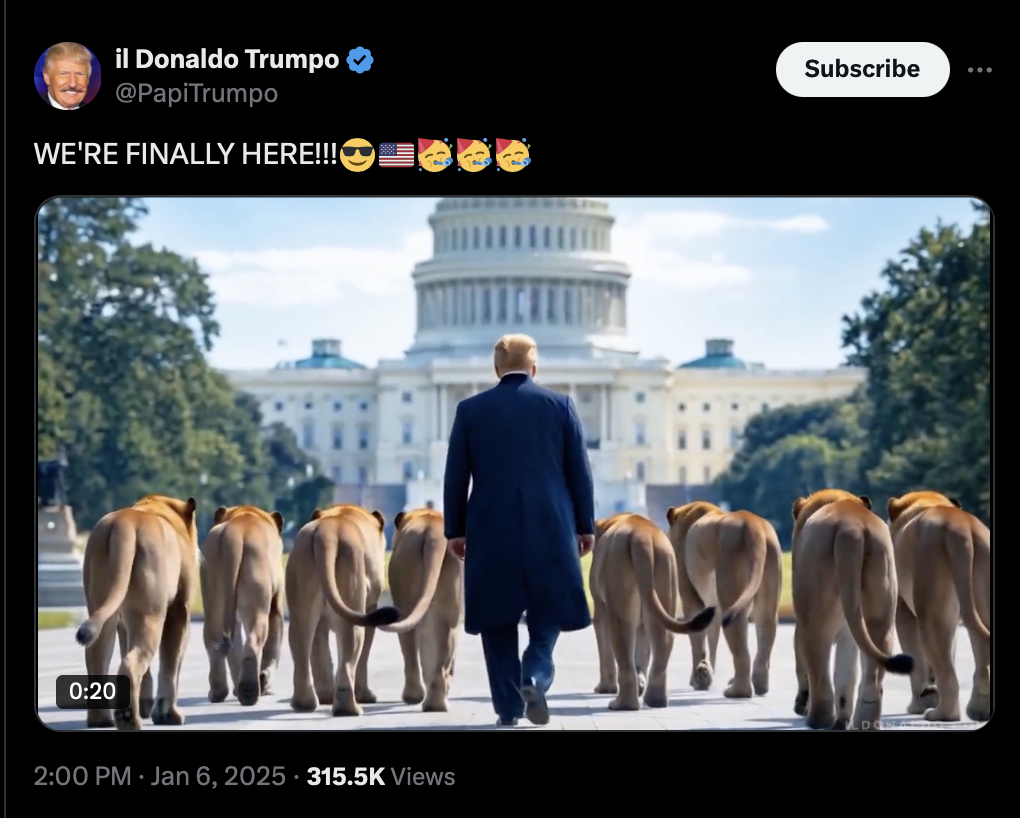Click the last party face emoji

tap(513, 155)
